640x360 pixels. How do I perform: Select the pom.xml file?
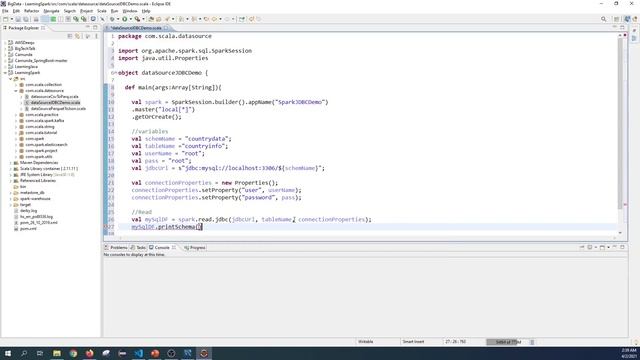pyautogui.click(x=28, y=229)
